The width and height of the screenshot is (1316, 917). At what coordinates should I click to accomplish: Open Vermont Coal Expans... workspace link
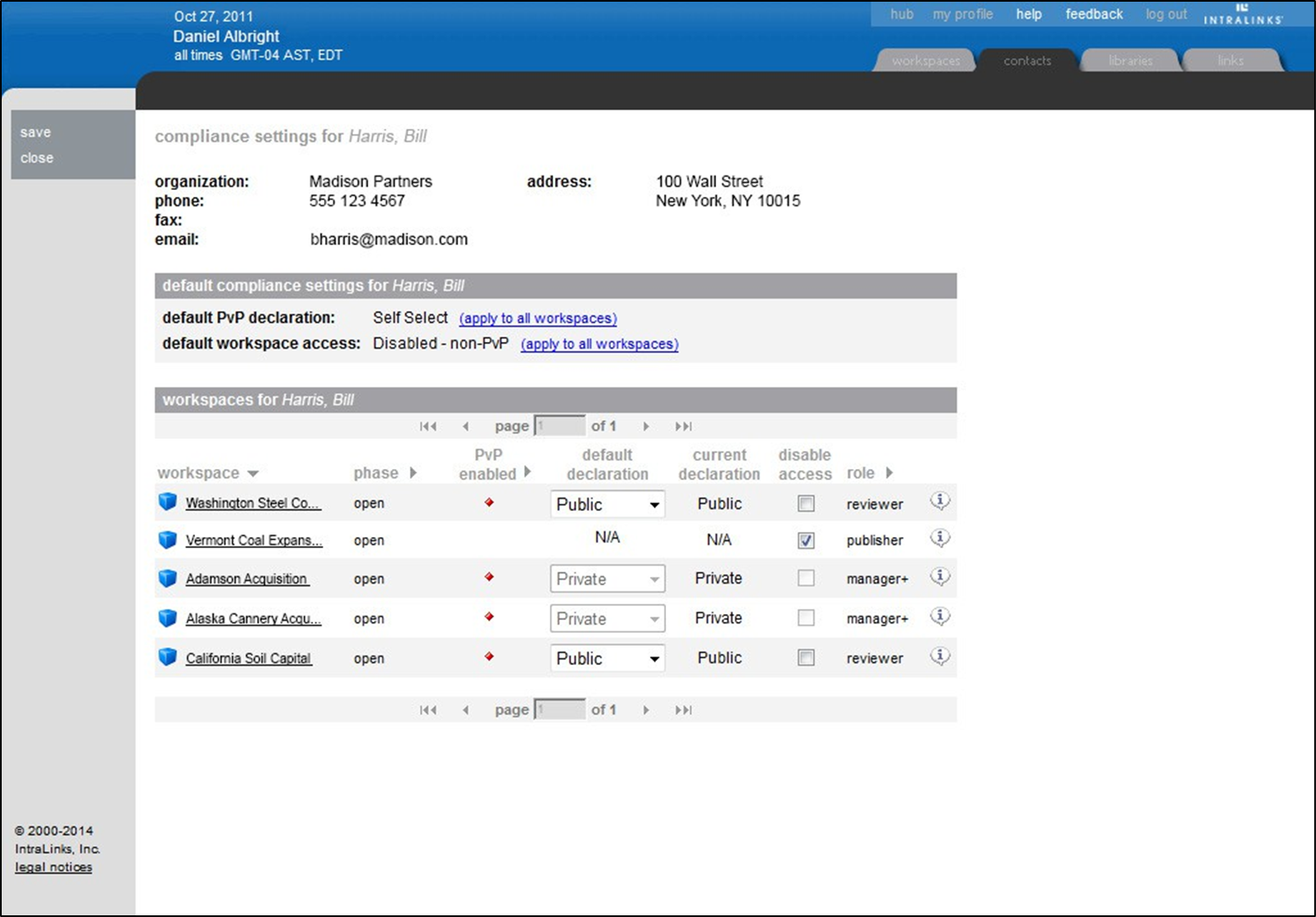coord(254,540)
